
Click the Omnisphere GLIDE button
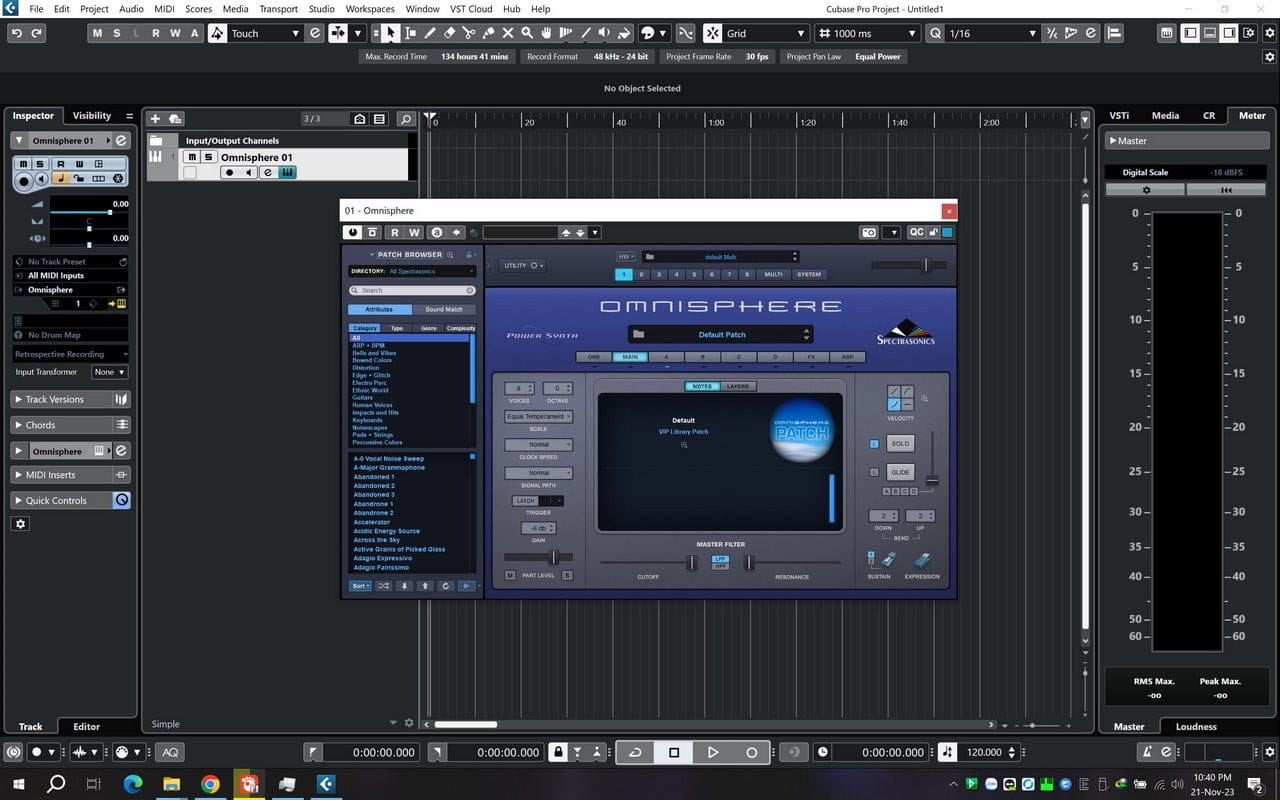point(900,472)
